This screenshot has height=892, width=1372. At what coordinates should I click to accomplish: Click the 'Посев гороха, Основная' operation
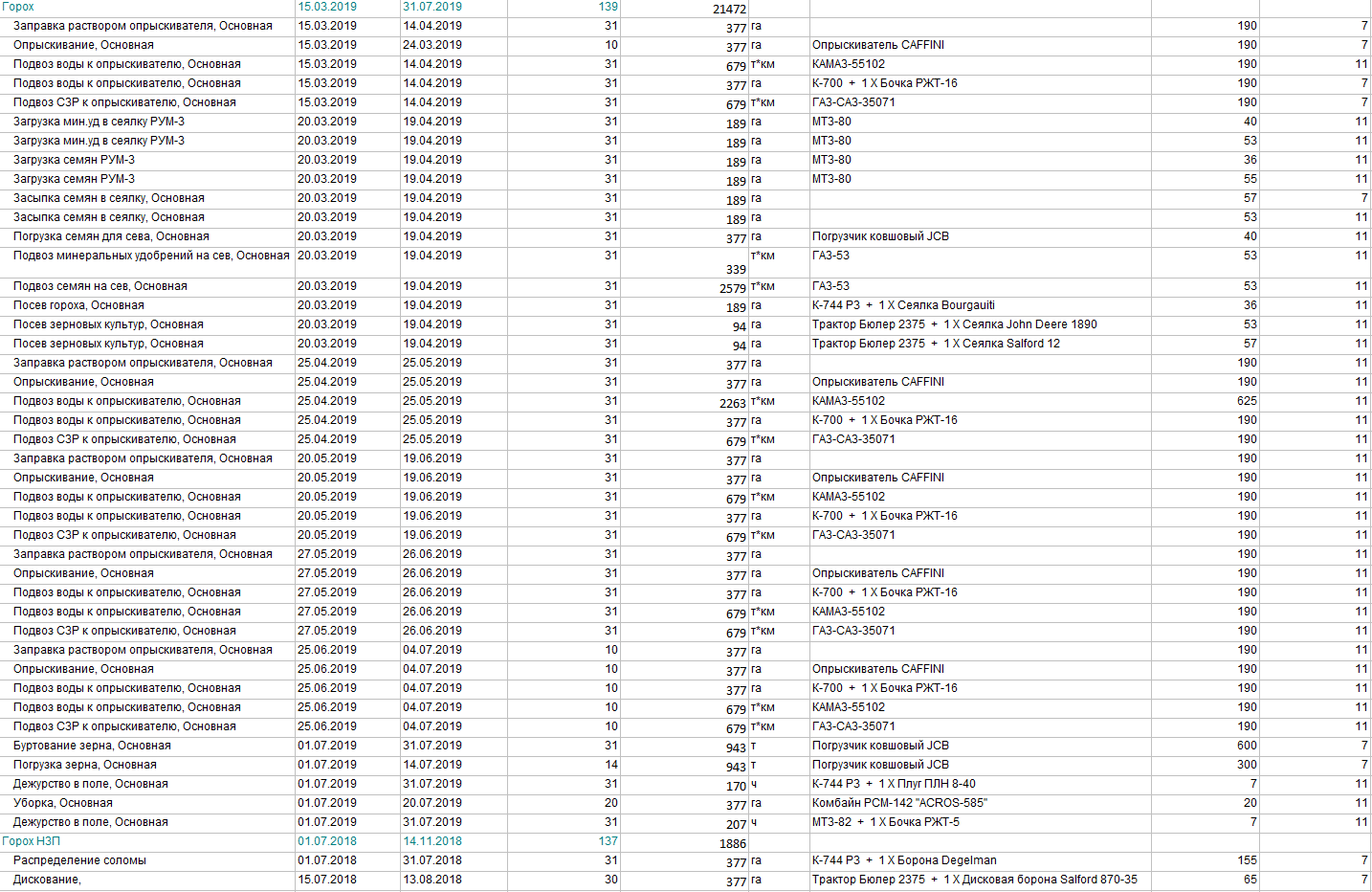(78, 305)
